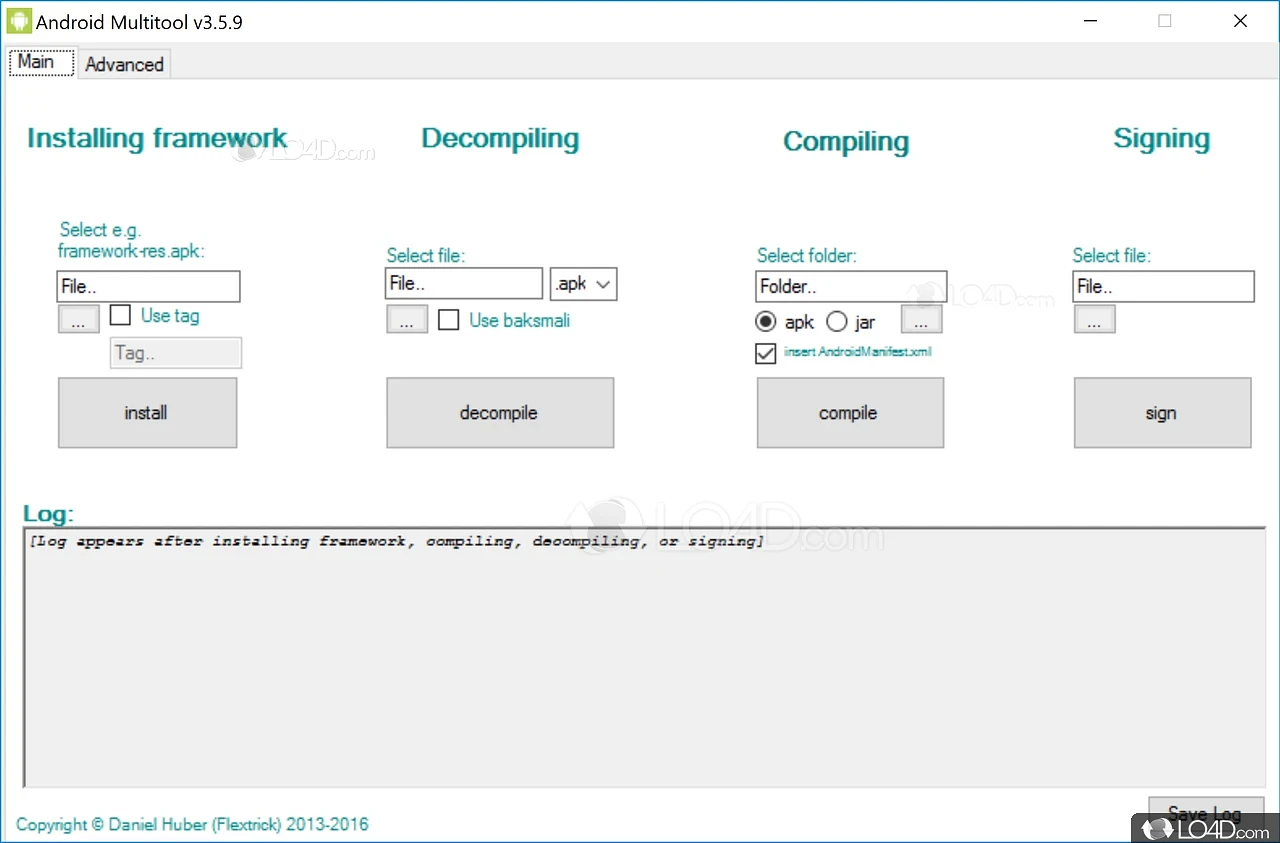The image size is (1280, 843).
Task: Browse for file to sign
Action: pos(1095,320)
